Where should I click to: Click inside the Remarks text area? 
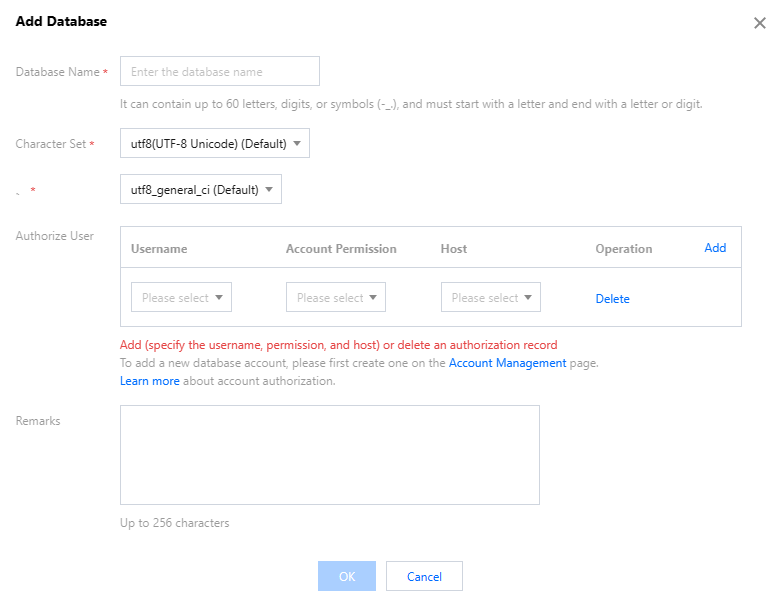329,454
